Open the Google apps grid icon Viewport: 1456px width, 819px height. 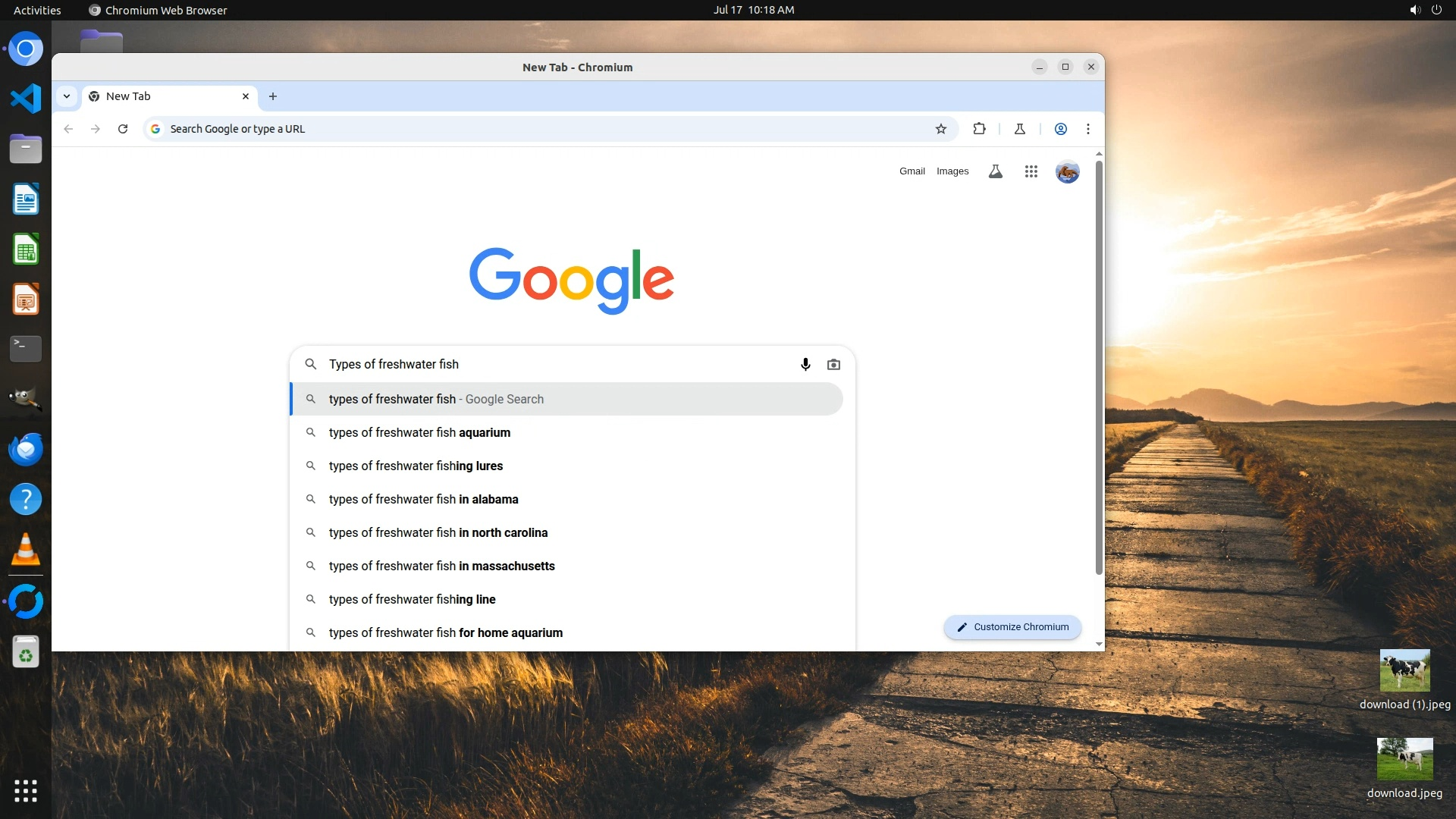(x=1031, y=171)
